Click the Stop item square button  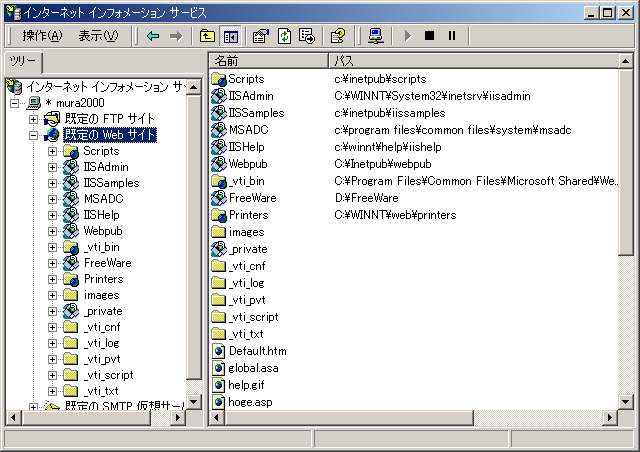pyautogui.click(x=429, y=36)
